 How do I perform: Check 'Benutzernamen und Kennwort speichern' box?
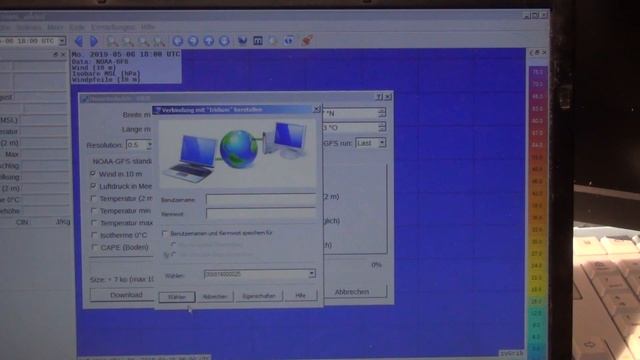165,233
